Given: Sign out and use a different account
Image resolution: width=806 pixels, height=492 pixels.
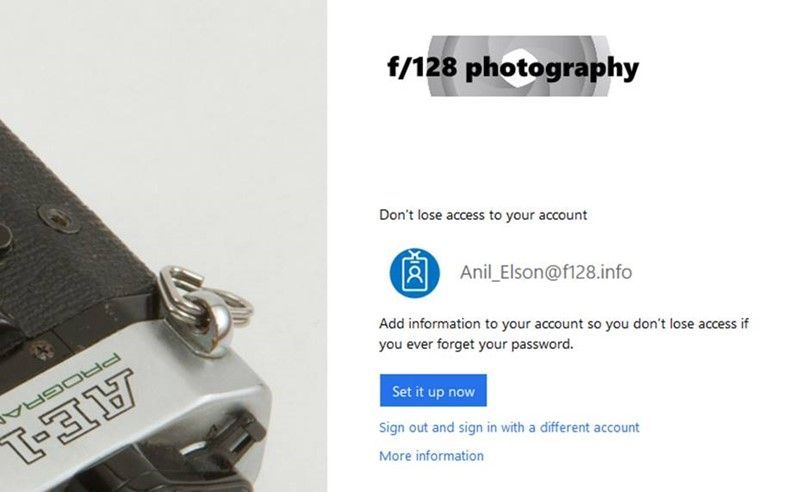Looking at the screenshot, I should click(509, 428).
